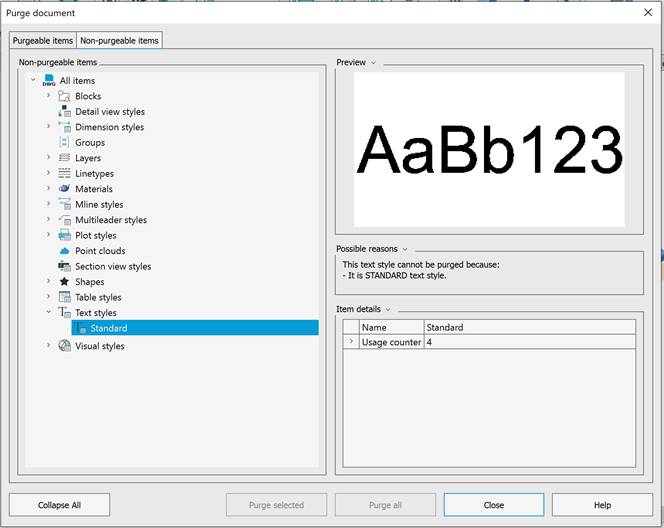Collapse the Possible reasons section
The width and height of the screenshot is (664, 528).
[405, 249]
